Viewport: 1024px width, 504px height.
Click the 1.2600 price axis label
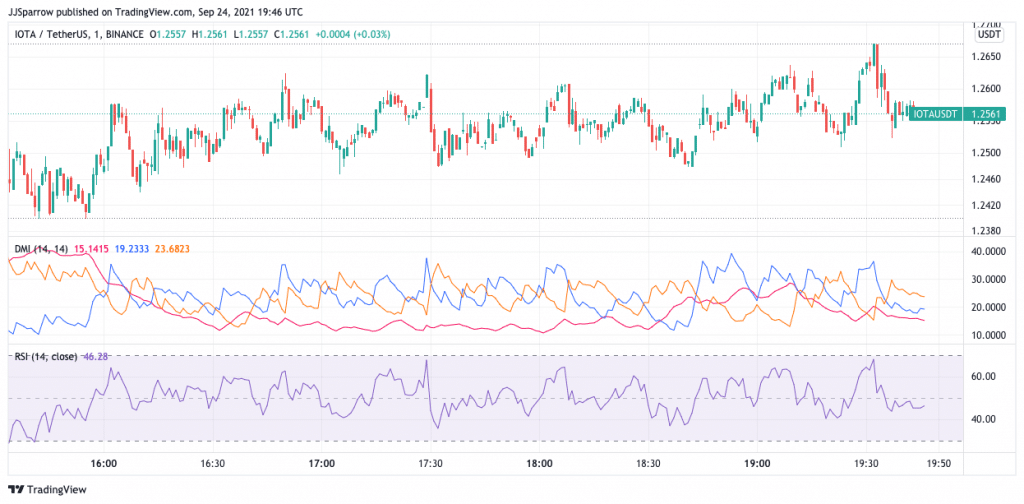click(987, 89)
